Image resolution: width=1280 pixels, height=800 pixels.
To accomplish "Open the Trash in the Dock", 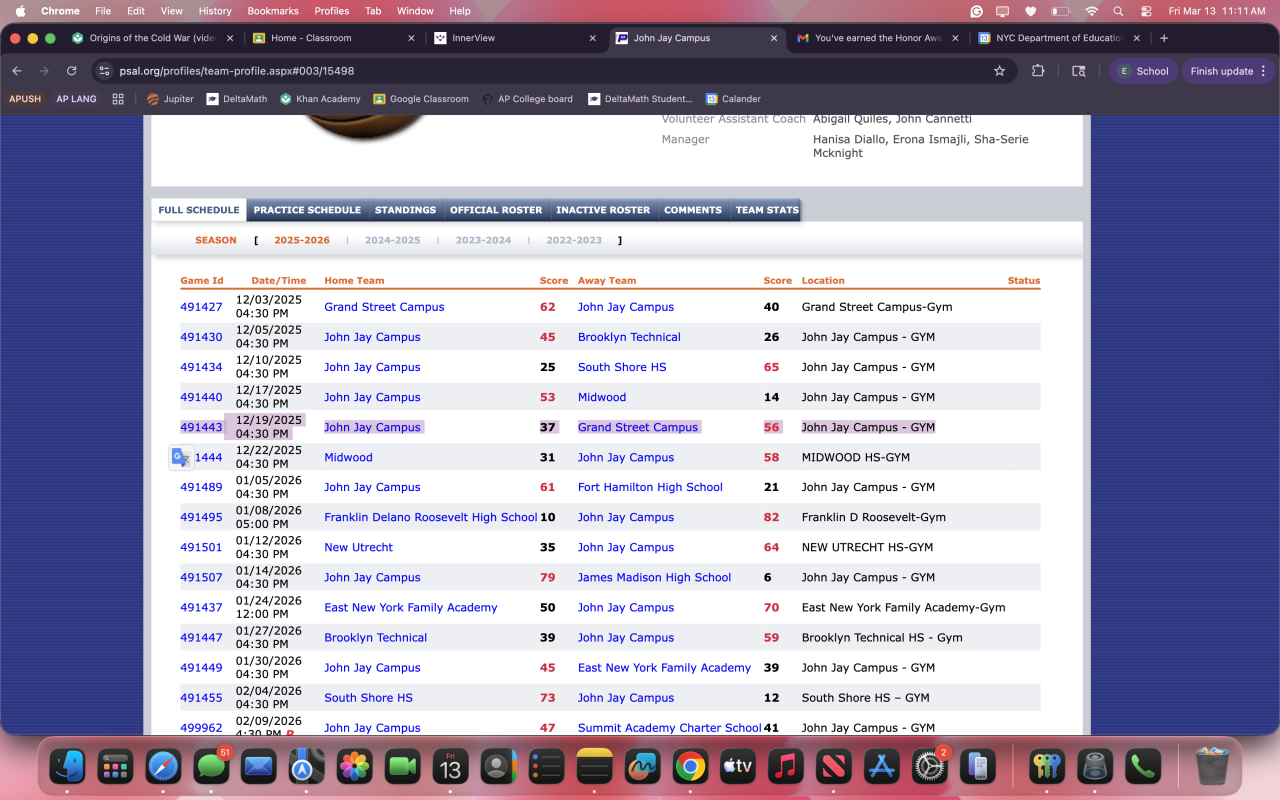I will [1212, 767].
